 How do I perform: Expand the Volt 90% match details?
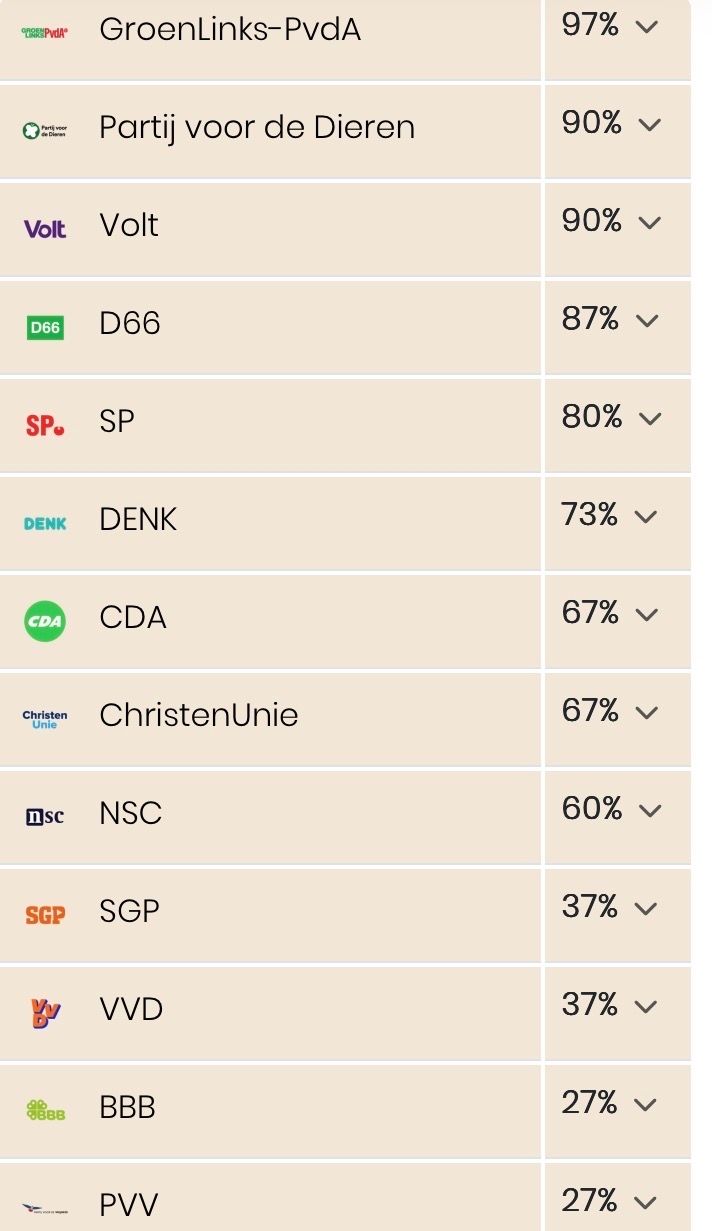[649, 223]
